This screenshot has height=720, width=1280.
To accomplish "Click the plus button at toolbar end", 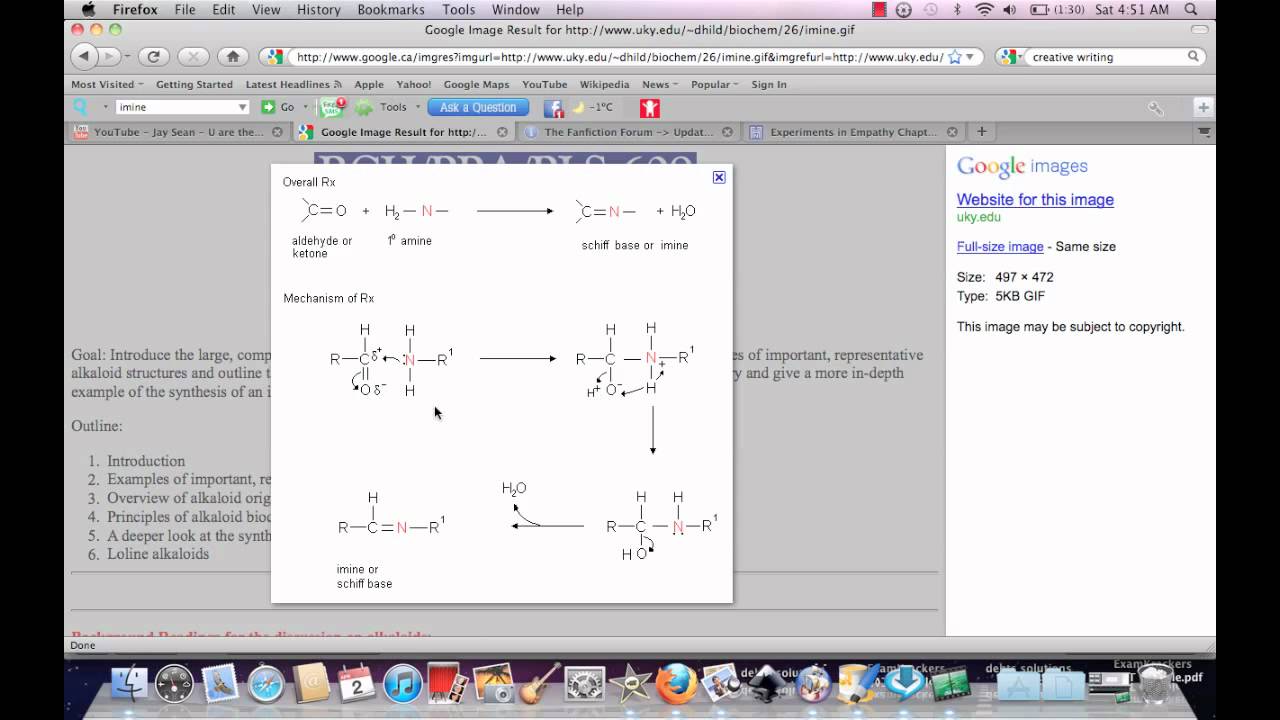I will tap(1204, 107).
